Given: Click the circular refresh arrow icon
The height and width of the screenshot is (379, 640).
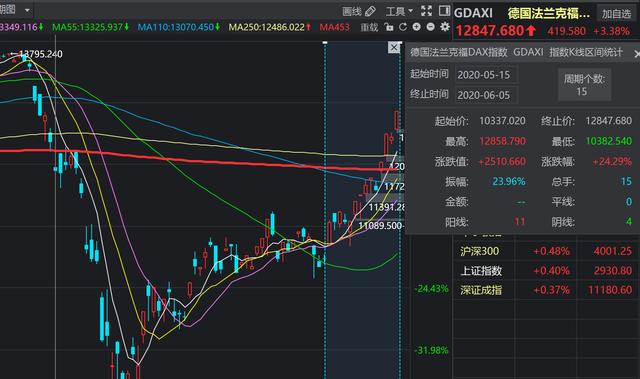Looking at the screenshot, I should (x=403, y=27).
